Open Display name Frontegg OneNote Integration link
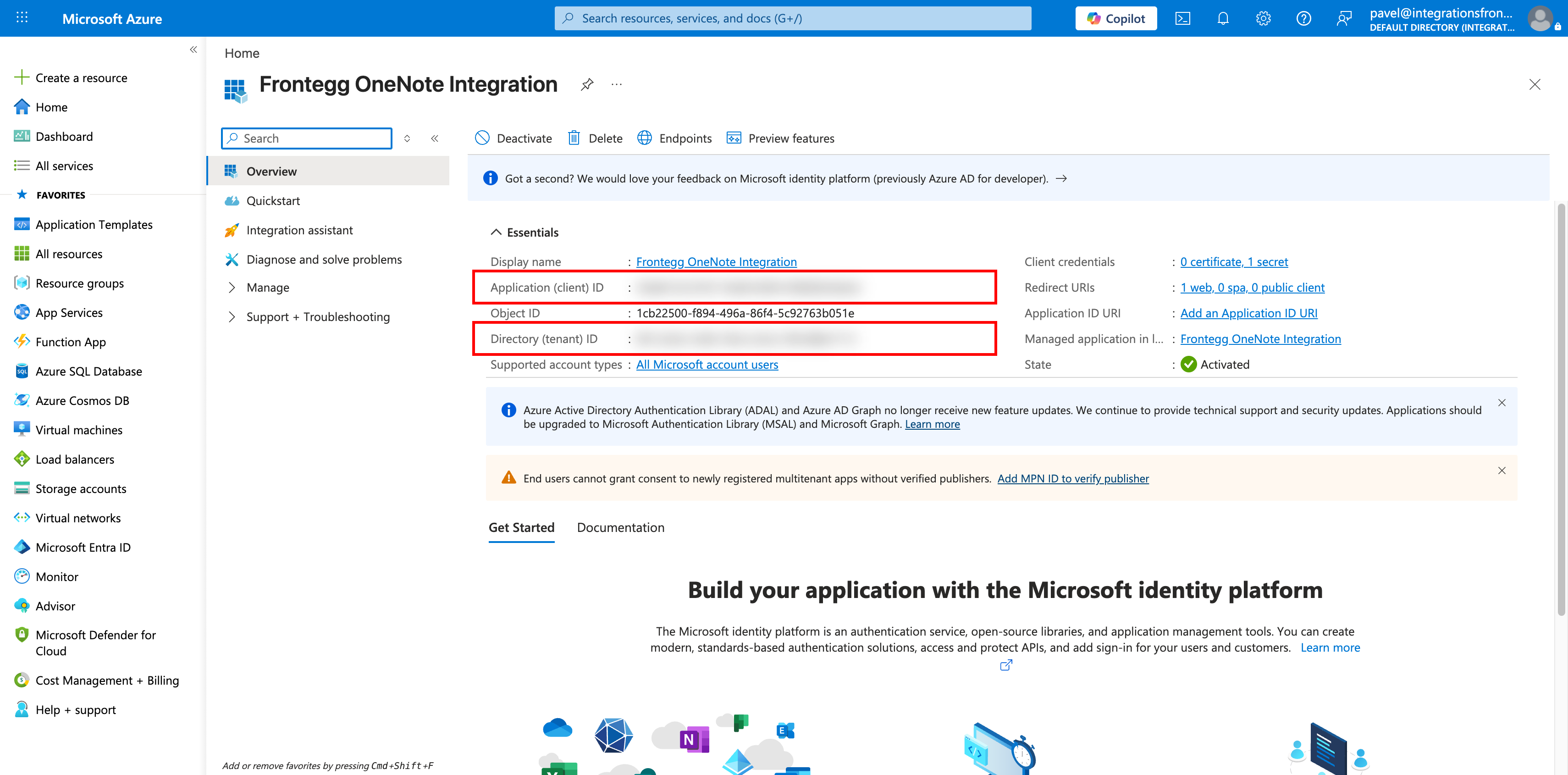Image resolution: width=1568 pixels, height=775 pixels. 716,261
